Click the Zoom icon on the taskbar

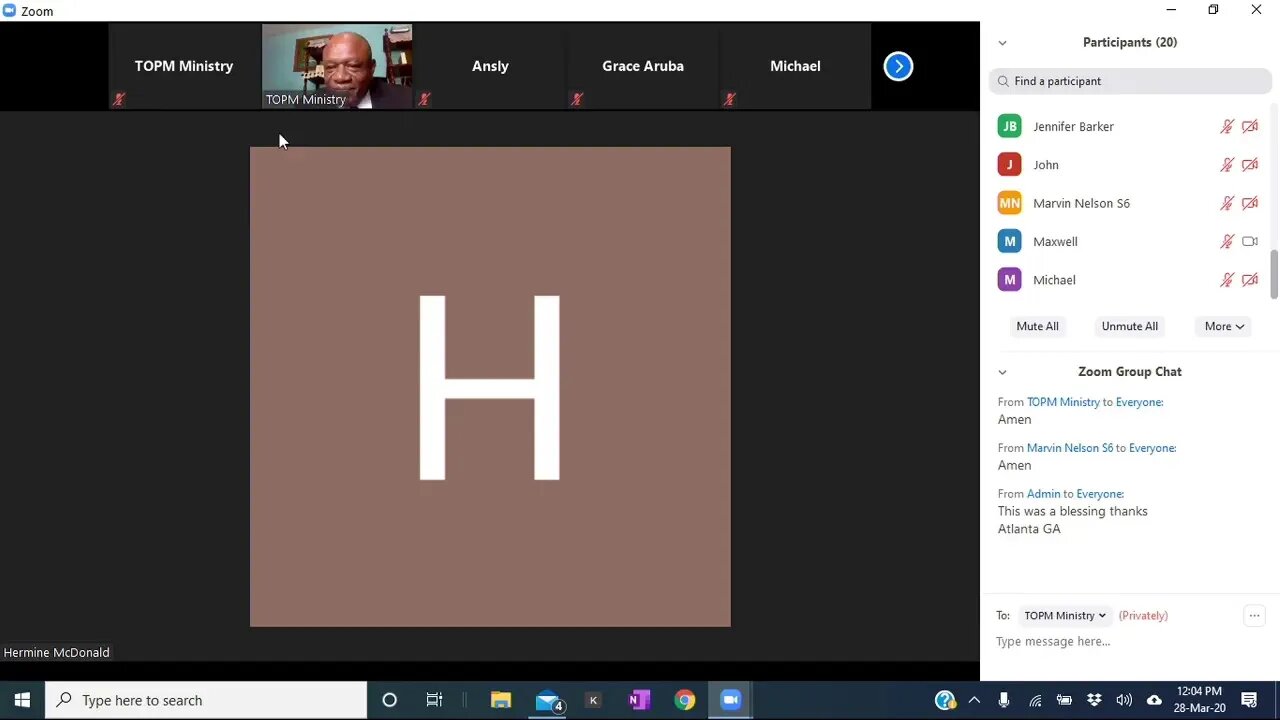[730, 700]
